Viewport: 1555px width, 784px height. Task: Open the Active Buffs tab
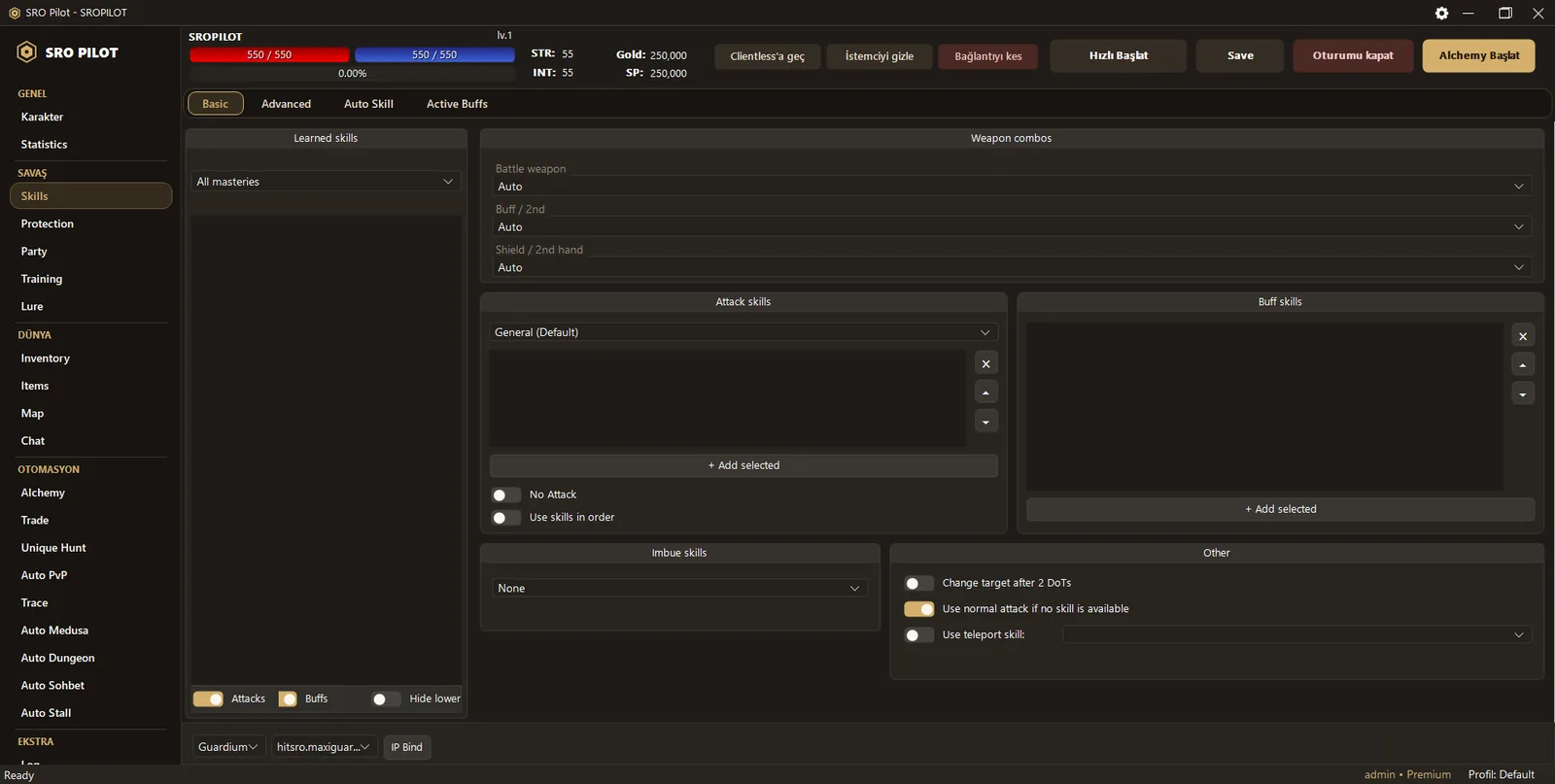click(457, 104)
